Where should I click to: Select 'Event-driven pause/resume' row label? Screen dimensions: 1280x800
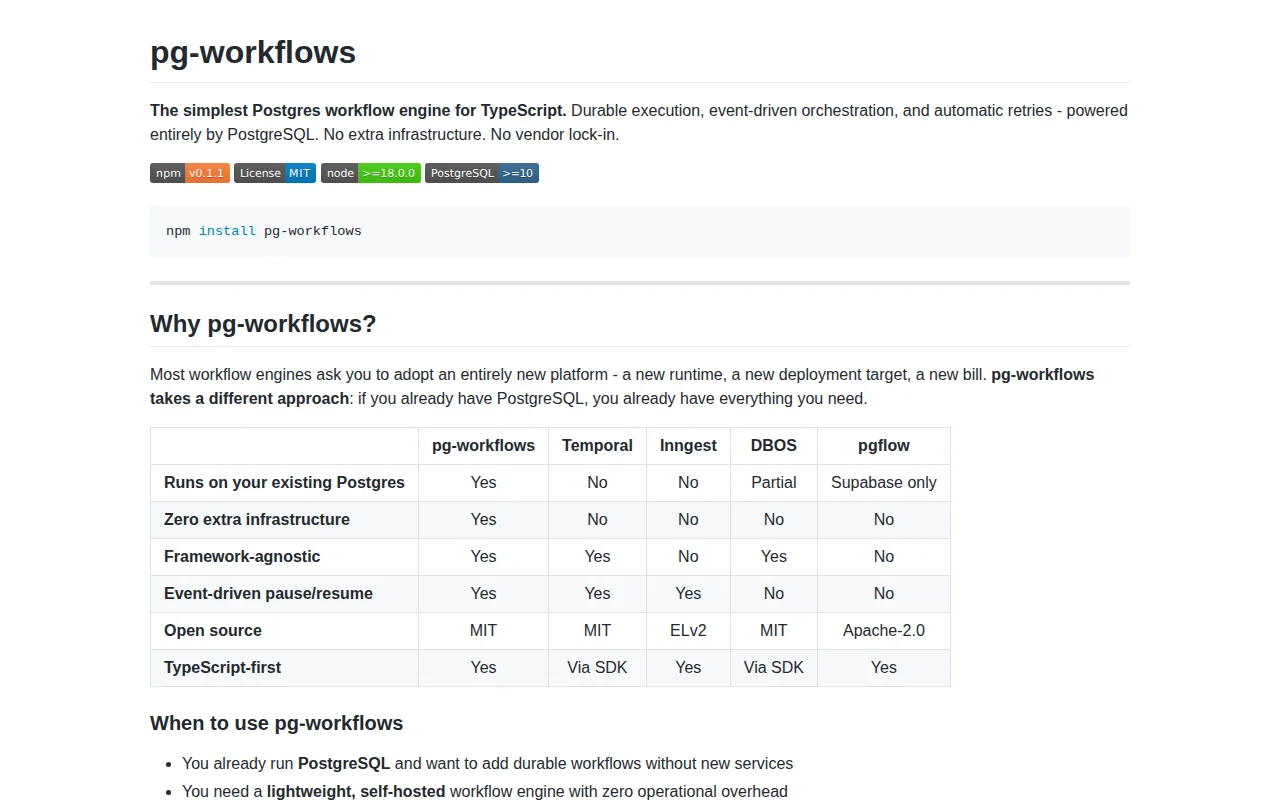(268, 594)
